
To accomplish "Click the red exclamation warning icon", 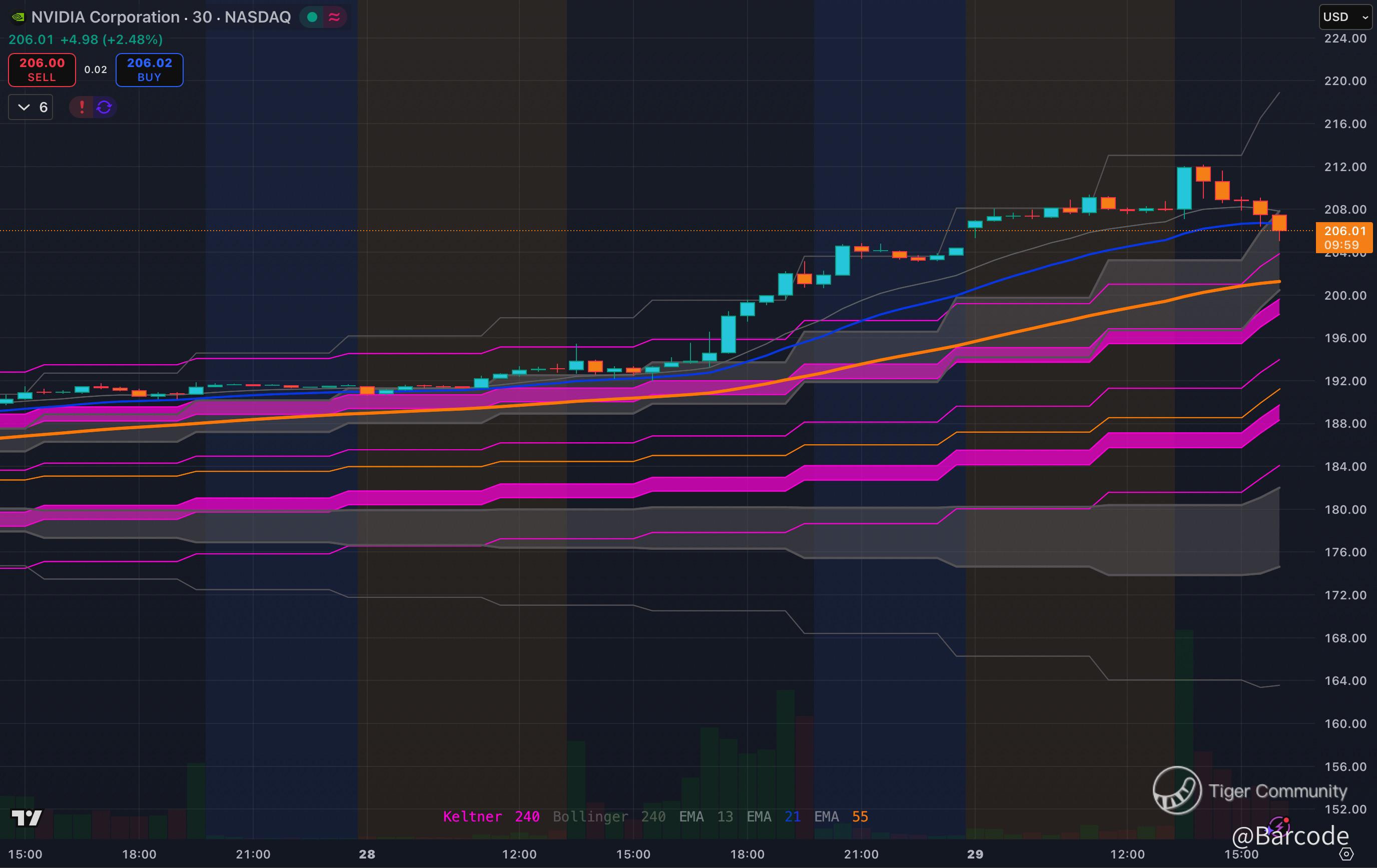I will coord(82,107).
